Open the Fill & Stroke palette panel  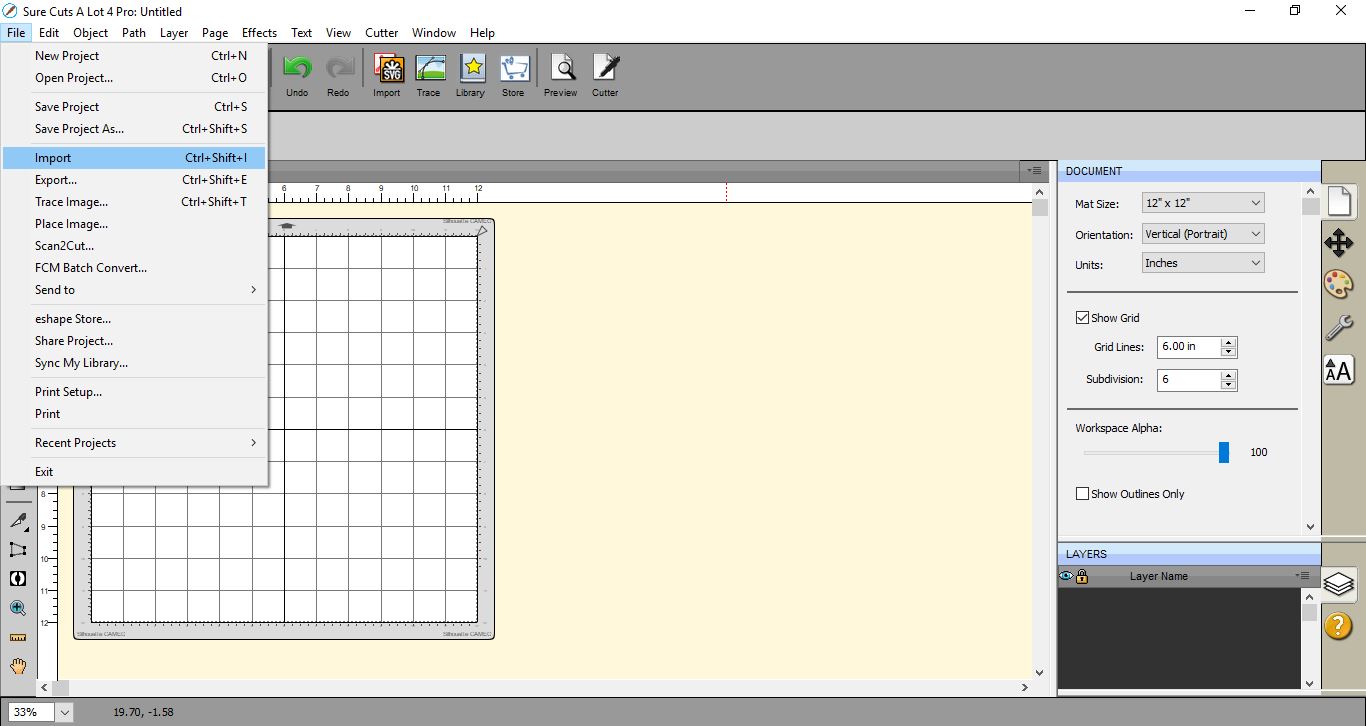coord(1339,284)
